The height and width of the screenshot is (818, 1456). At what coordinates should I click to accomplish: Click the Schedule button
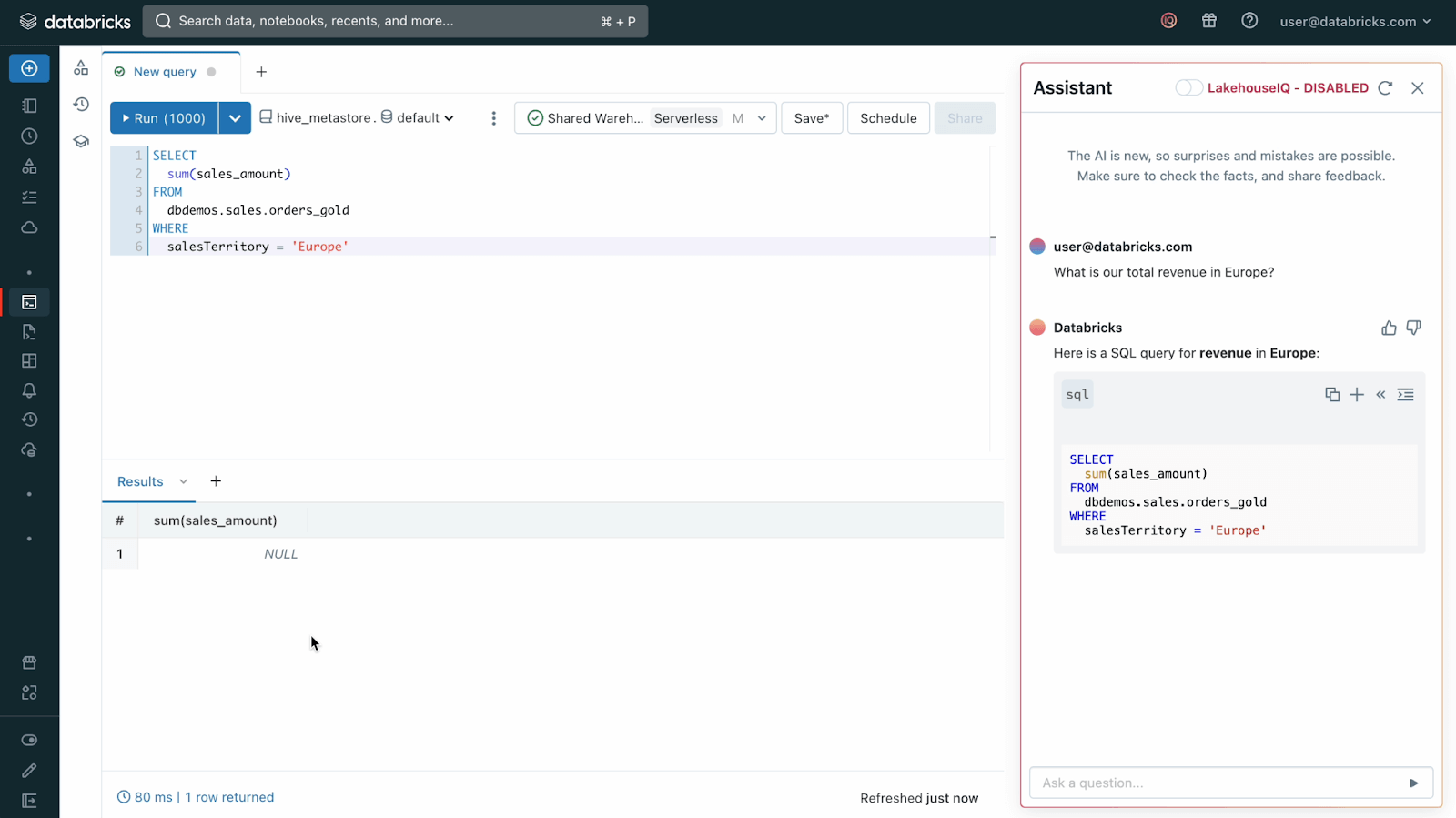pos(888,118)
